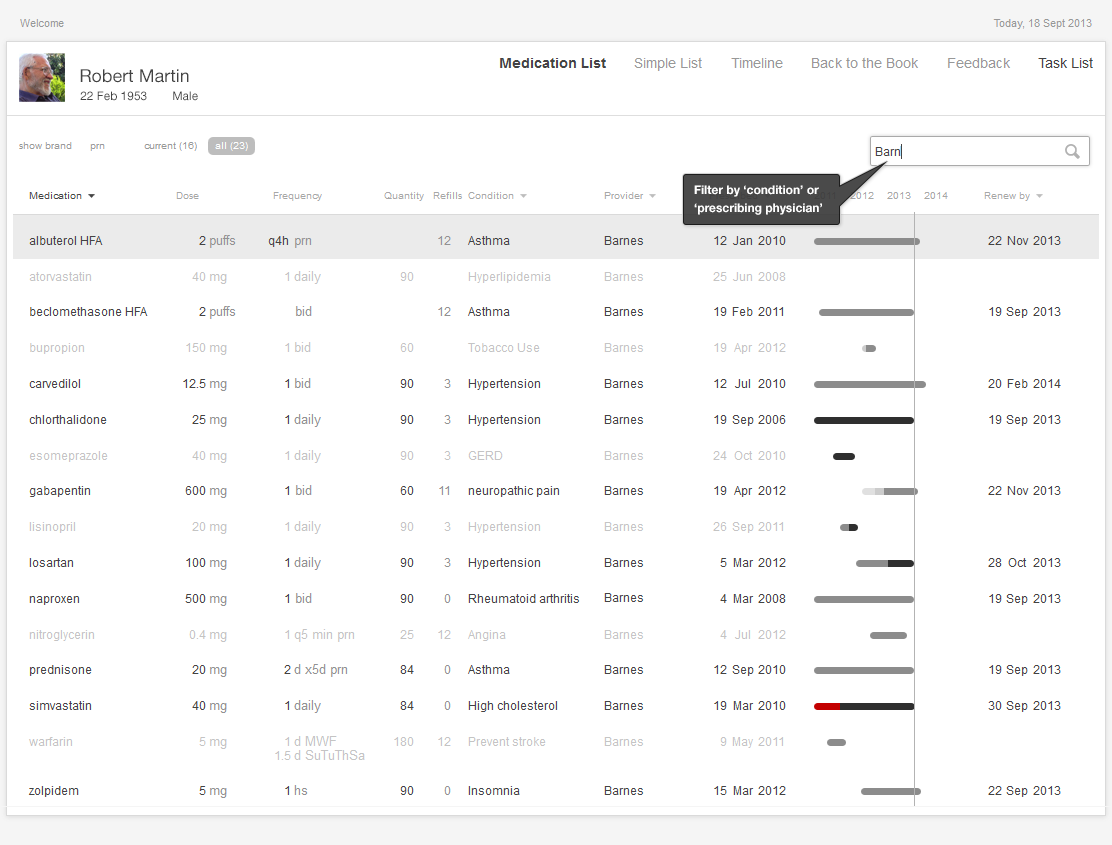Switch to the Simple List tab

(x=668, y=63)
